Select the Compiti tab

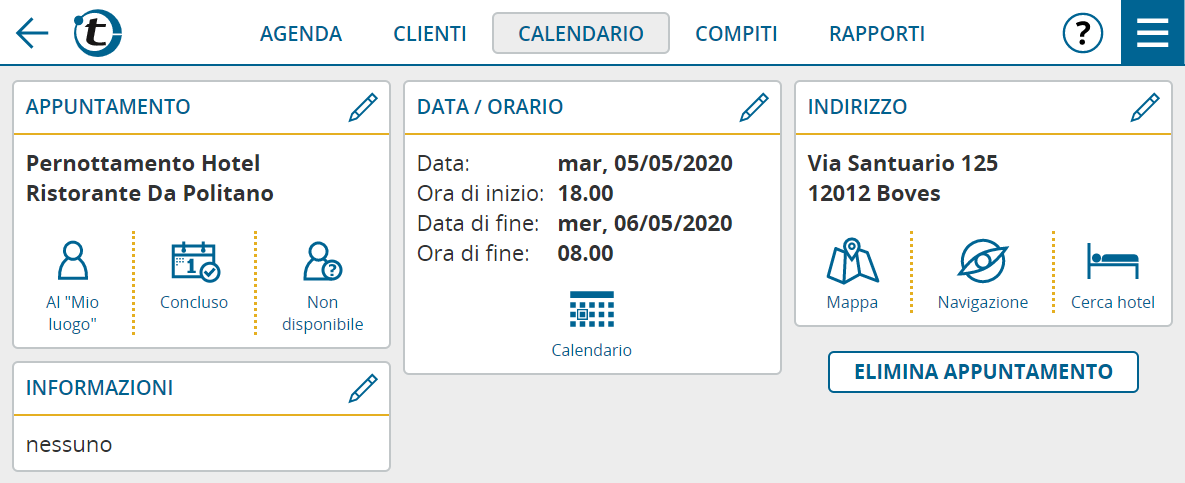[x=736, y=33]
